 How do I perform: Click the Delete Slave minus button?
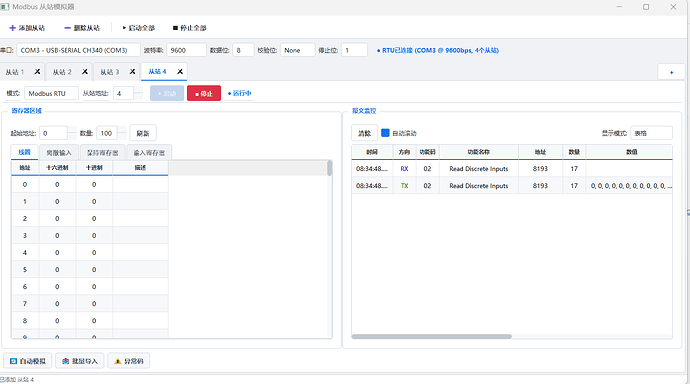tap(82, 28)
